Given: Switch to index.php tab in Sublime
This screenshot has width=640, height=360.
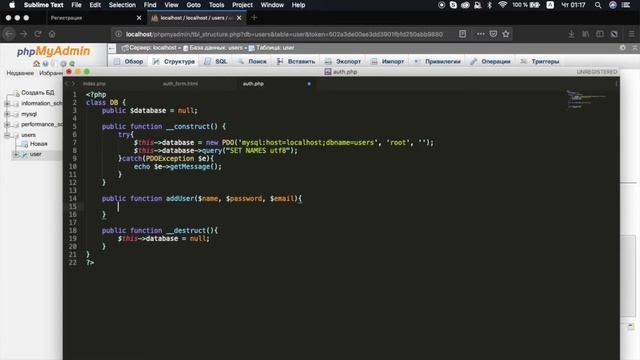Looking at the screenshot, I should point(94,84).
